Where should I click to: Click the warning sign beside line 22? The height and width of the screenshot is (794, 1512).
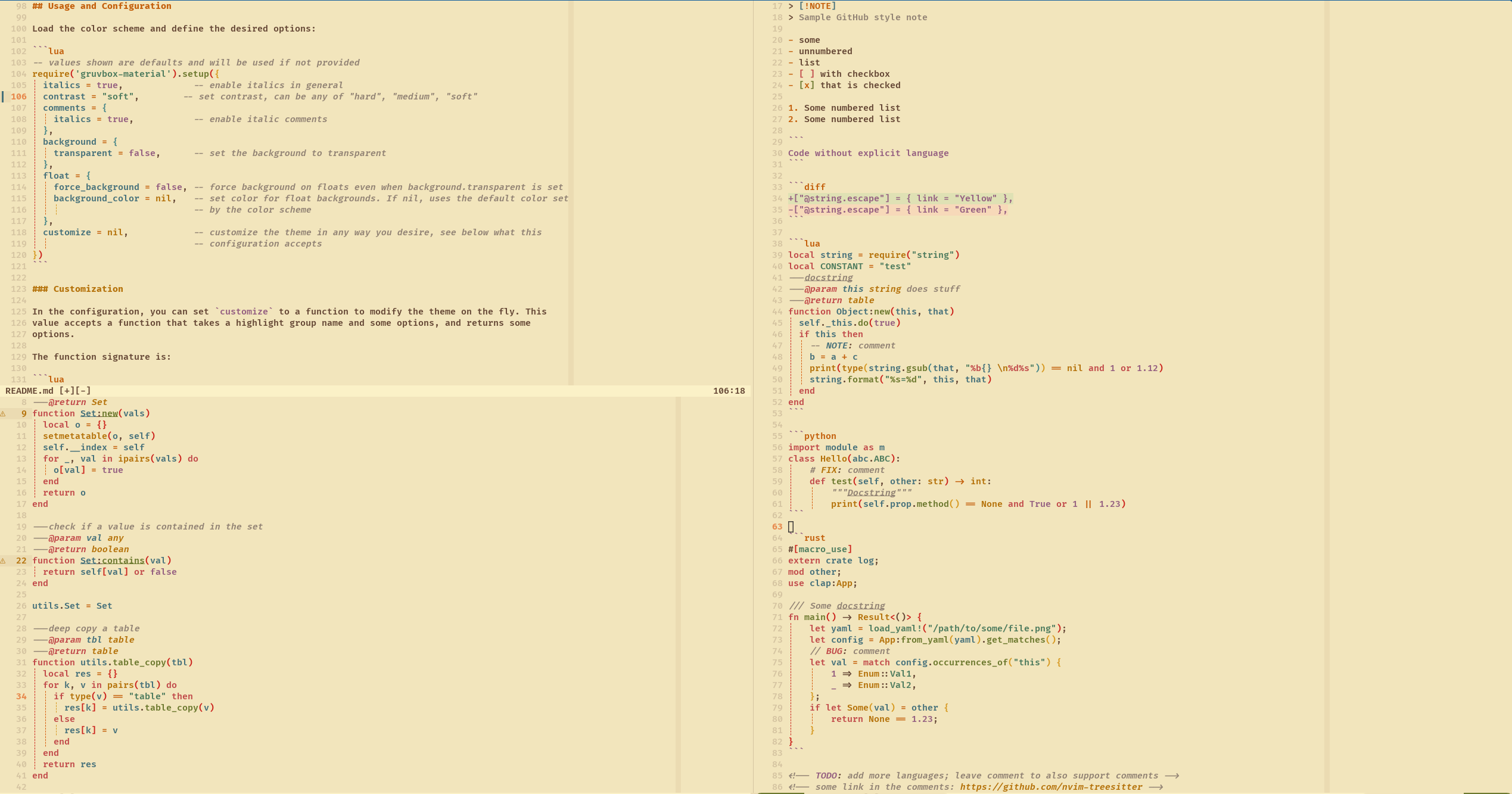[x=3, y=561]
